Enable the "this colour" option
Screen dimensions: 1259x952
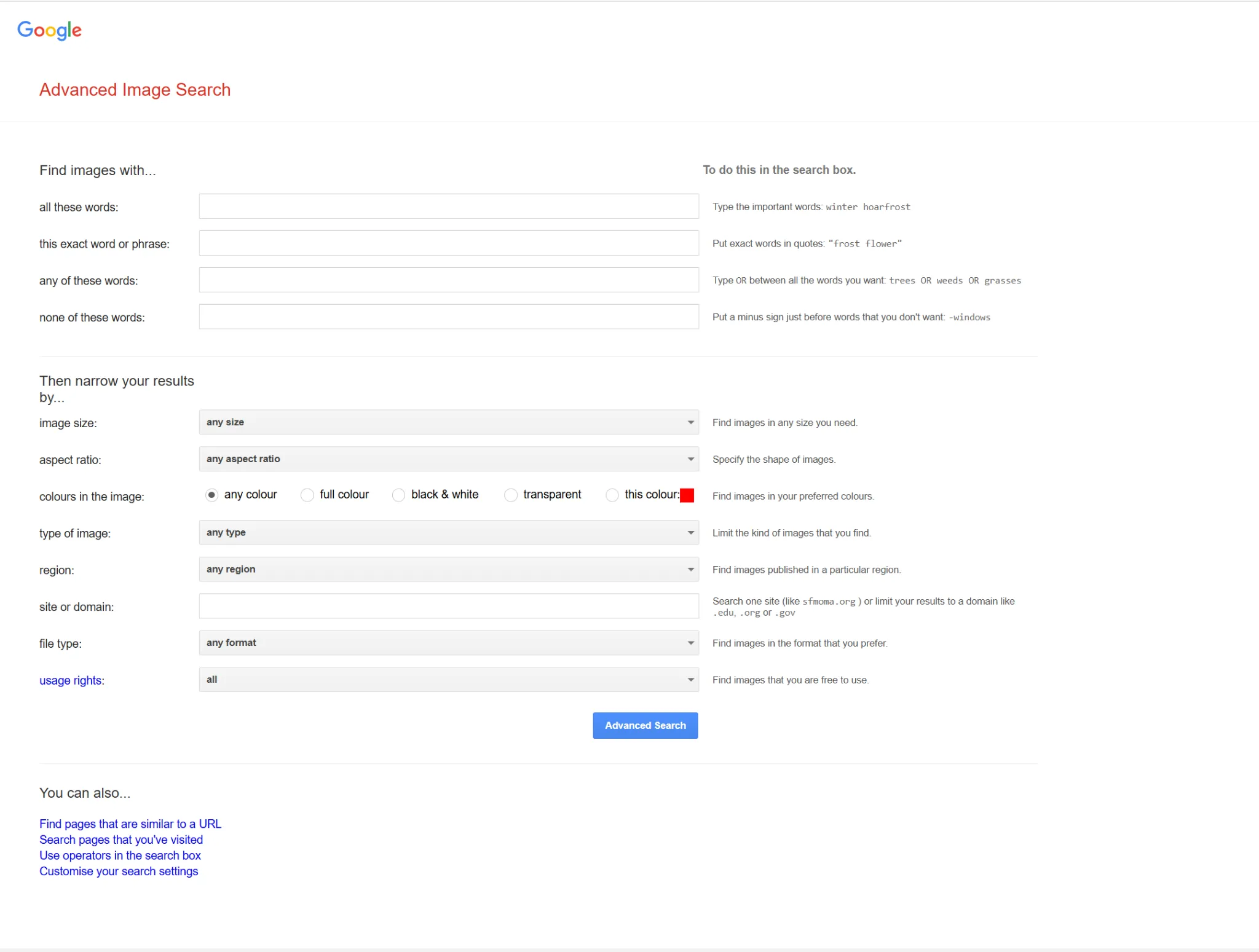point(612,495)
